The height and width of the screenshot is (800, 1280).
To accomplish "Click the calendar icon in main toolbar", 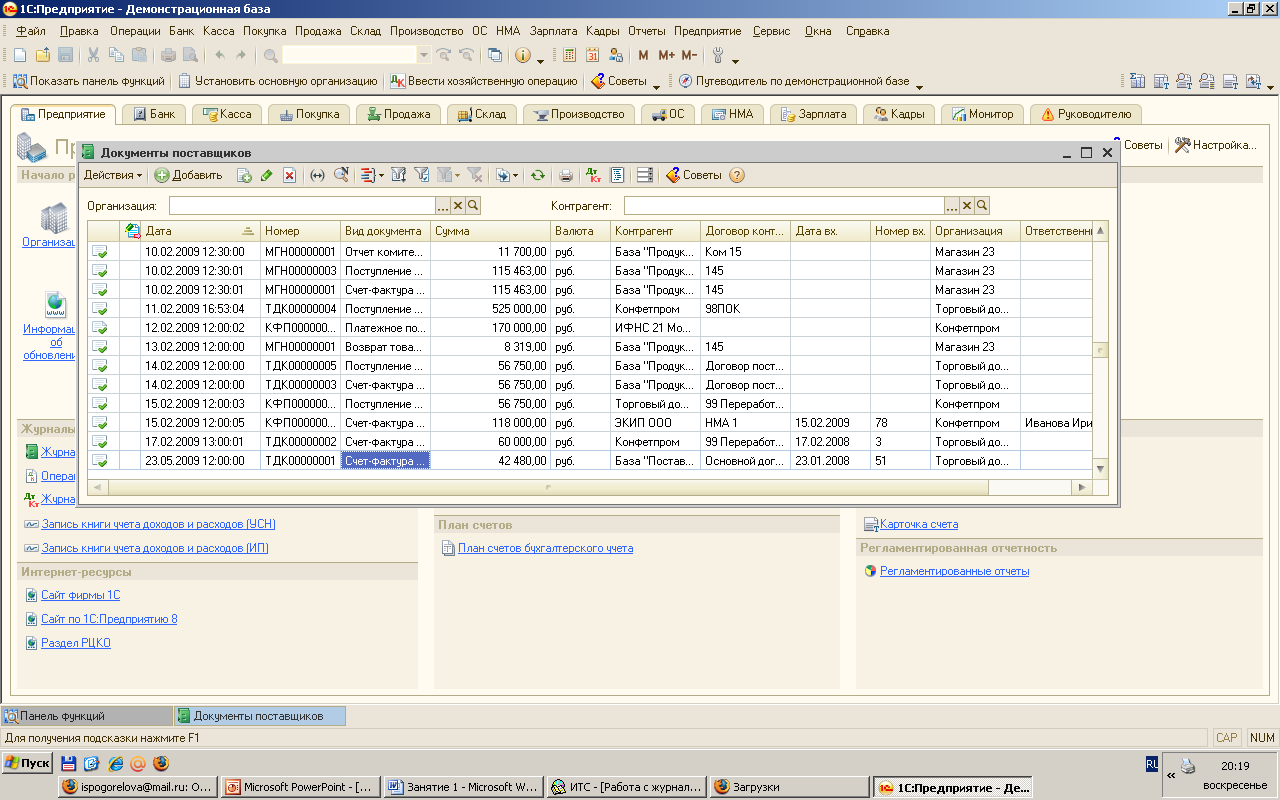I will coord(593,55).
